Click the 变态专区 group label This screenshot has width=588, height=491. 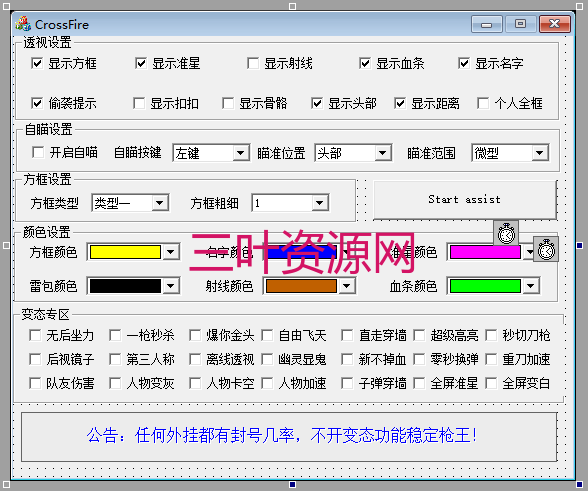tap(45, 314)
